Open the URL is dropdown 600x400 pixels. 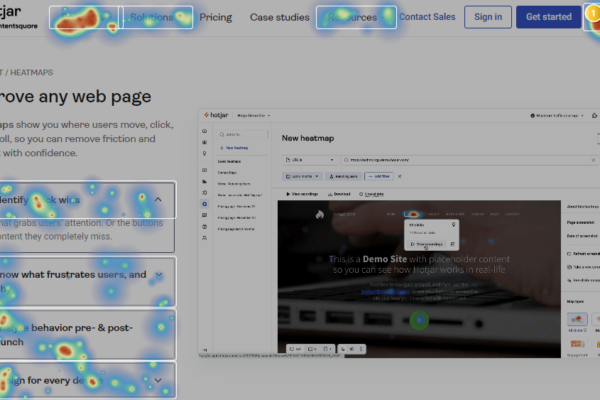[x=310, y=160]
